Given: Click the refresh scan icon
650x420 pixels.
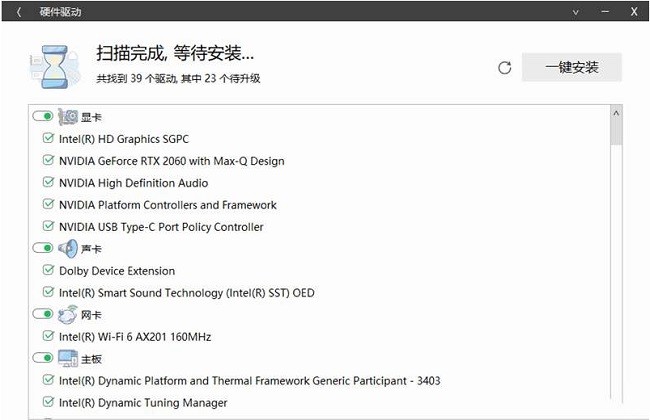Looking at the screenshot, I should click(504, 68).
